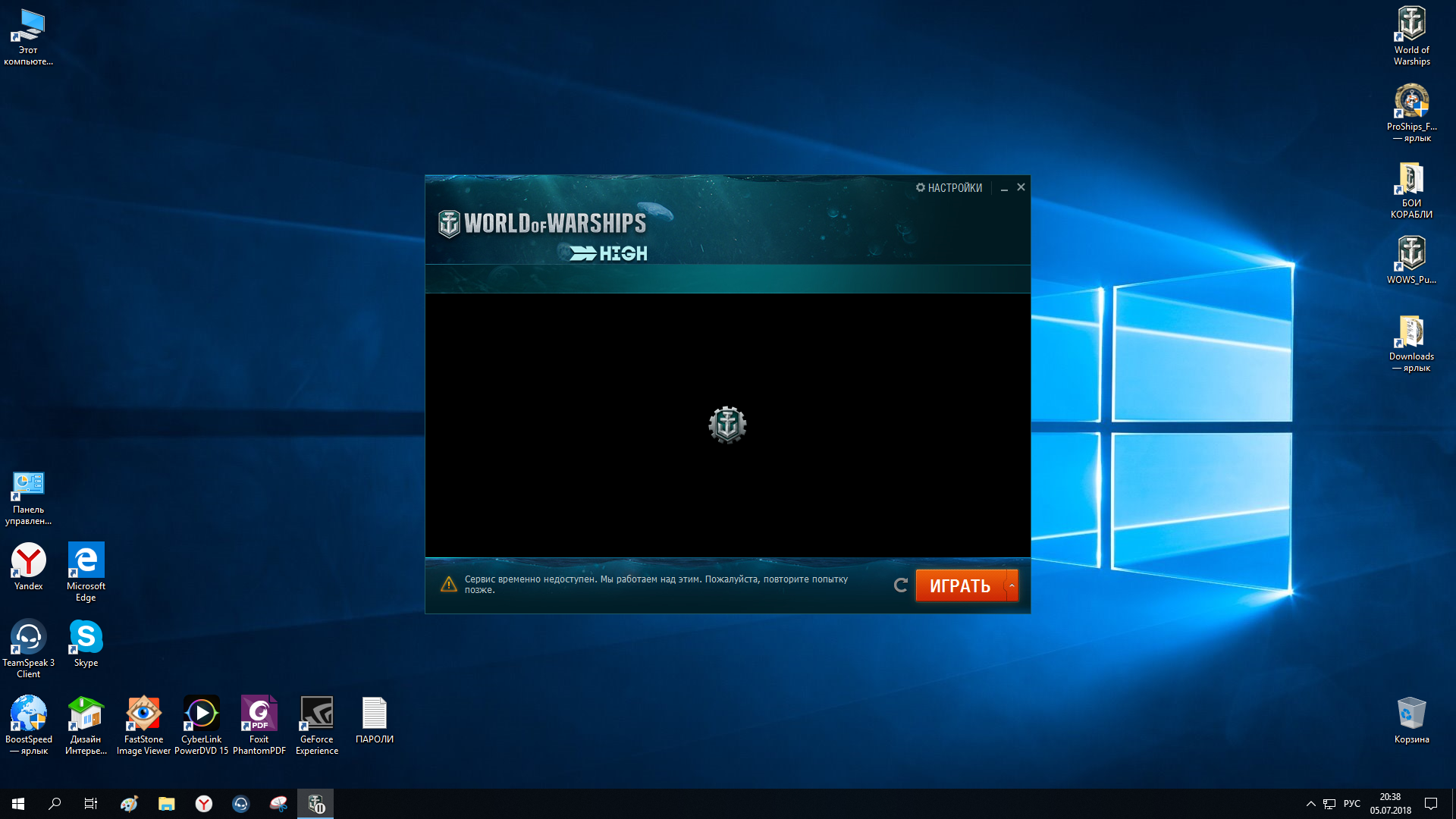Select the Skype desktop shortcut
Screen dimensions: 1456x819
[86, 644]
